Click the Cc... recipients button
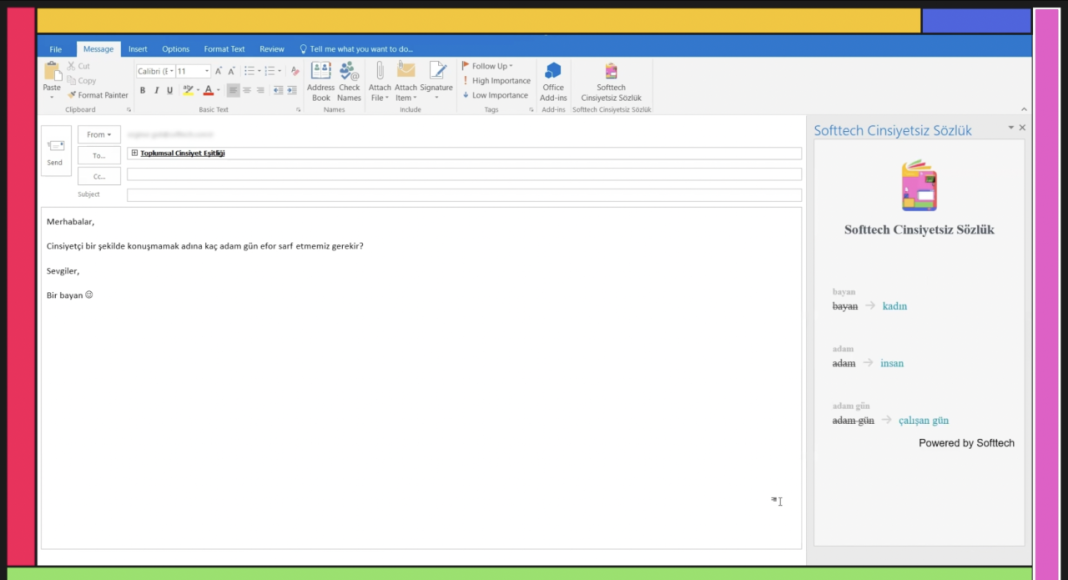 coord(99,176)
